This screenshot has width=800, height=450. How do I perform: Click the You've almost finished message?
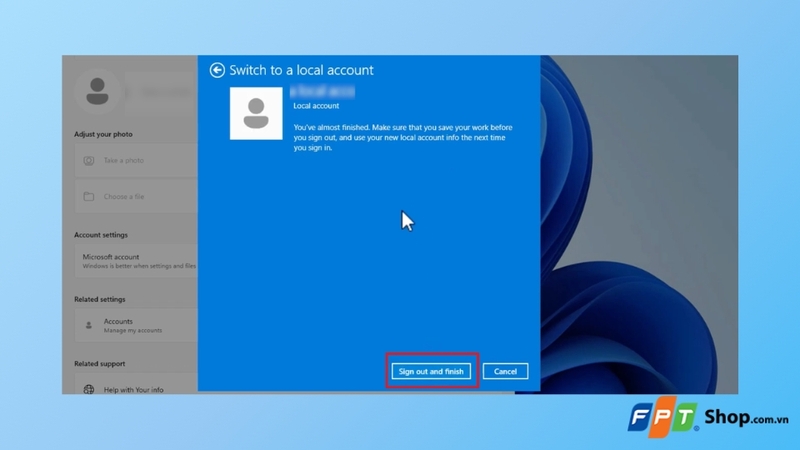403,138
